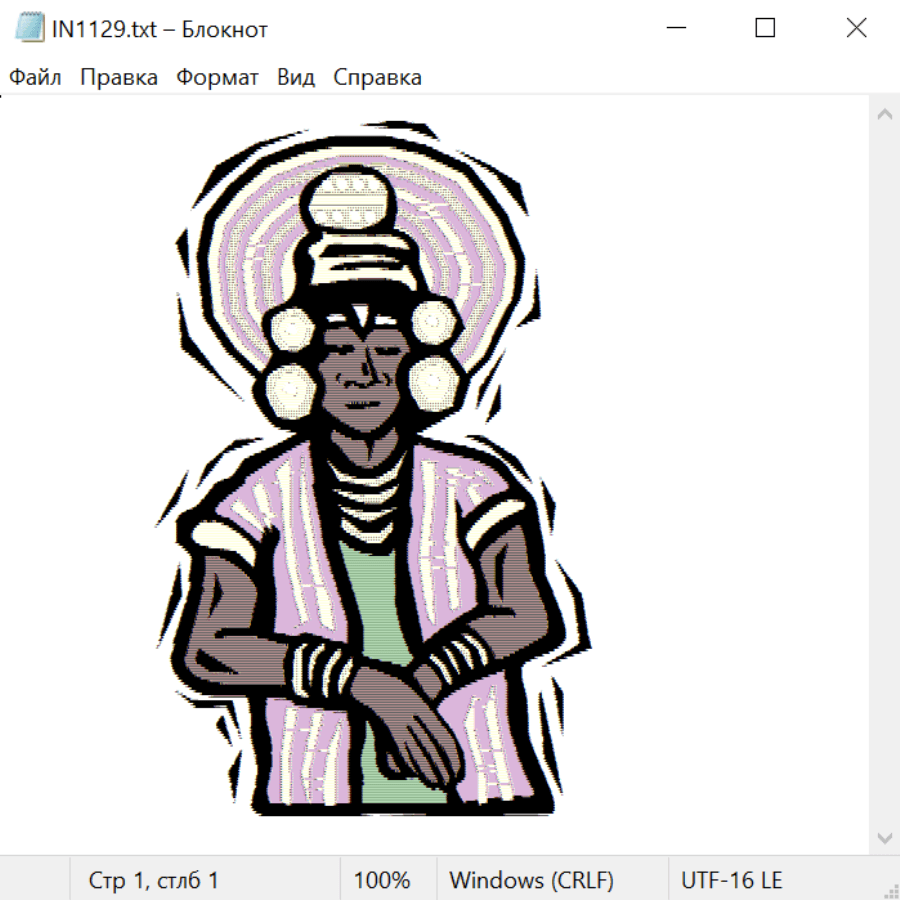Image resolution: width=900 pixels, height=900 pixels.
Task: Close the IN1129.txt window
Action: pos(856,29)
